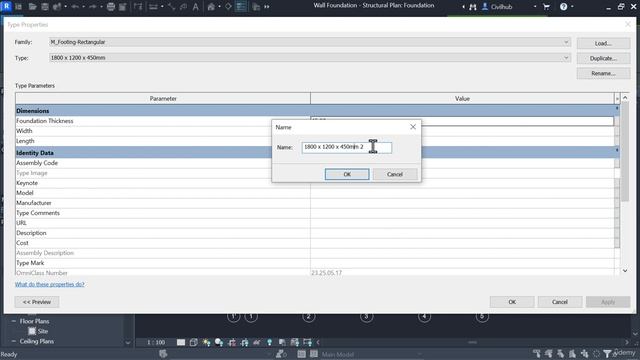Click Temporary Hide/Isolate glasses icon

(257, 342)
